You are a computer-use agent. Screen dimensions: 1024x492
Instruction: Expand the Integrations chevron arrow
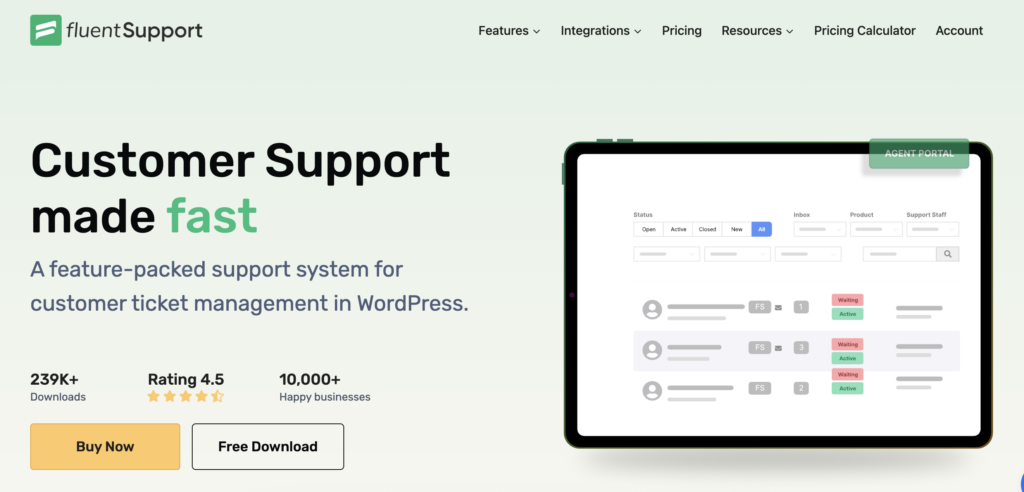click(637, 31)
